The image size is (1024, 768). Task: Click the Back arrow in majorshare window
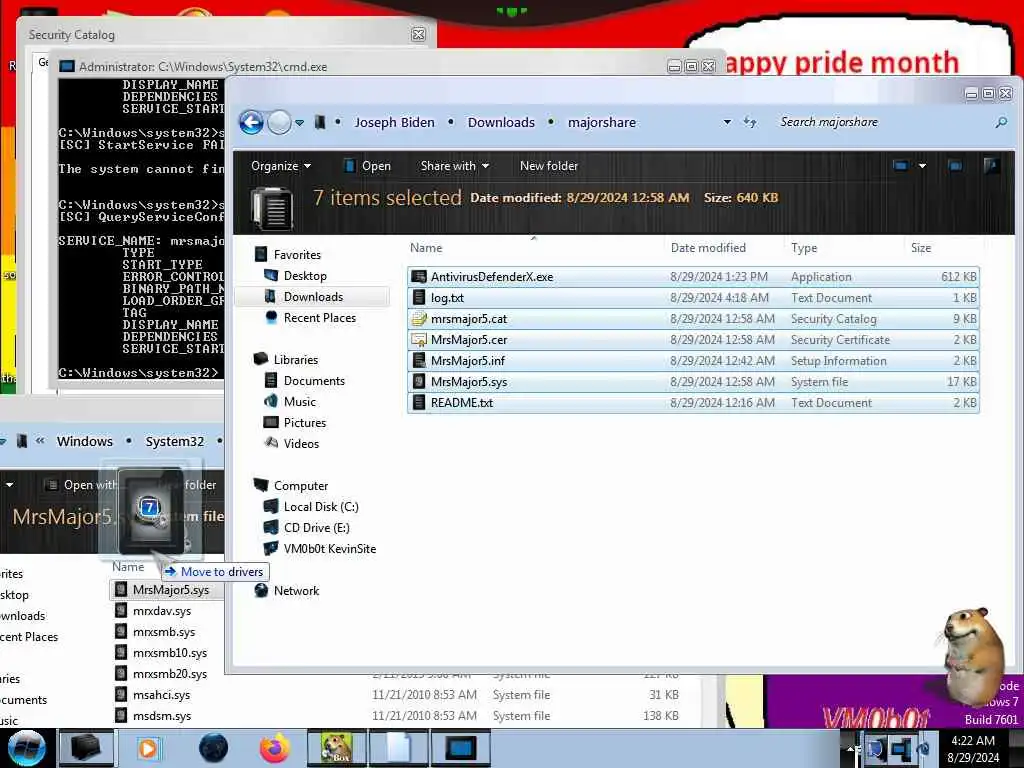pos(251,122)
